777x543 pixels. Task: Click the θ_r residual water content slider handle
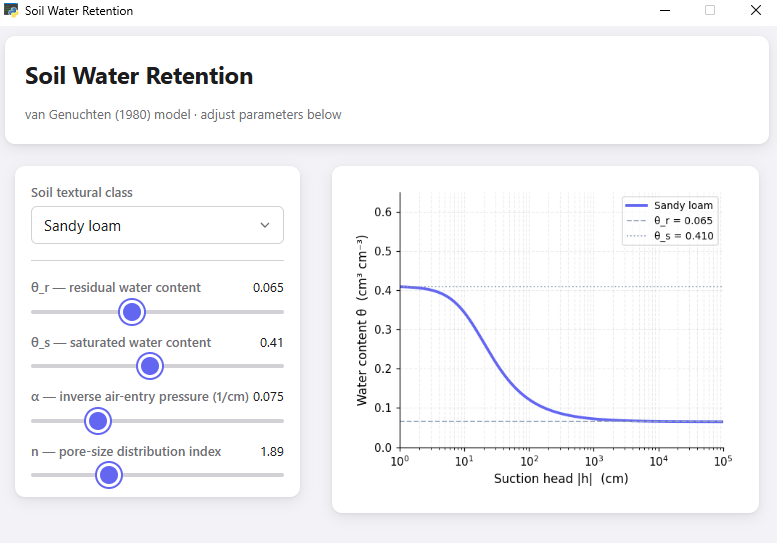coord(132,312)
